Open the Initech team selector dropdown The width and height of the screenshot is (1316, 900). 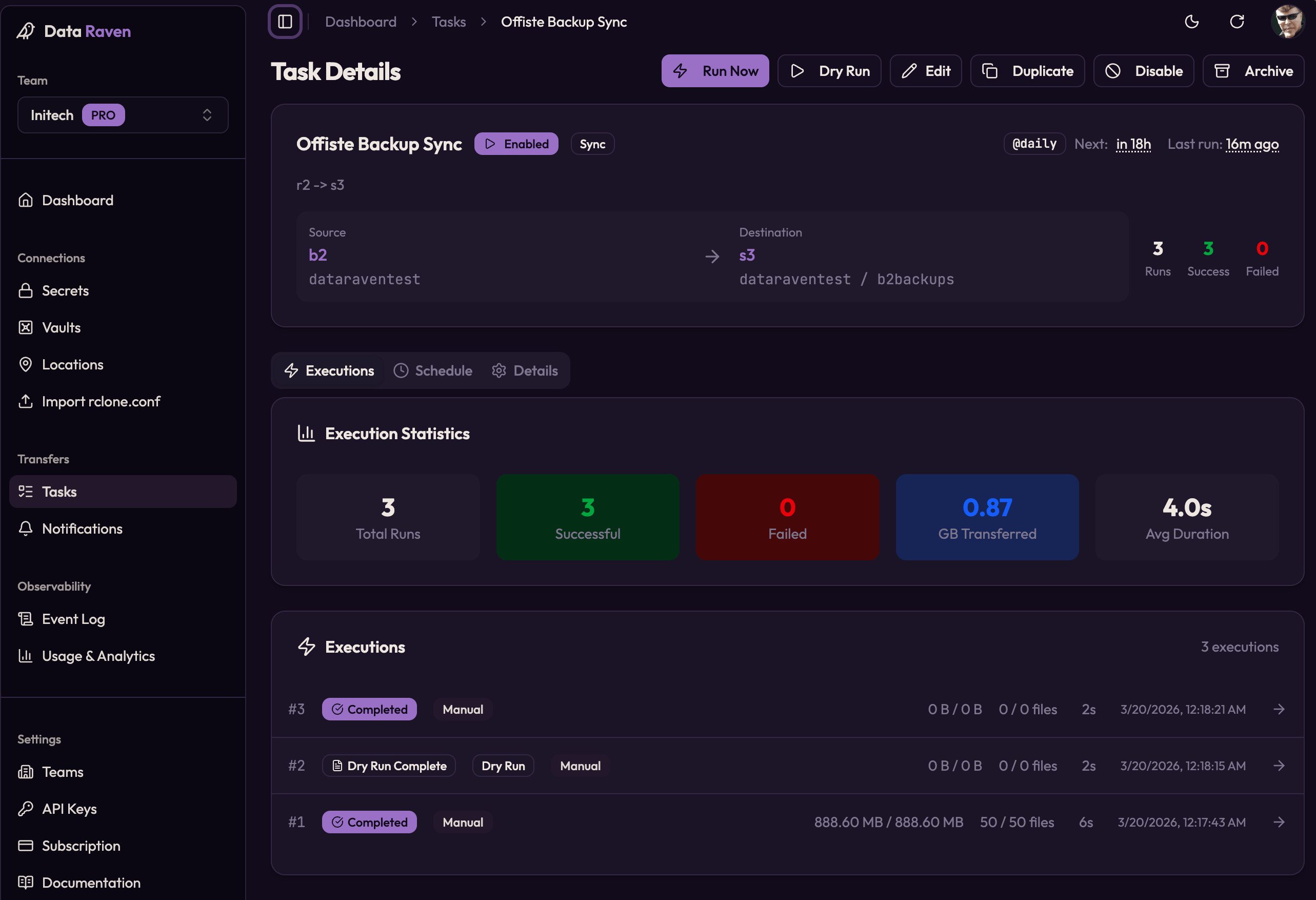pos(123,115)
